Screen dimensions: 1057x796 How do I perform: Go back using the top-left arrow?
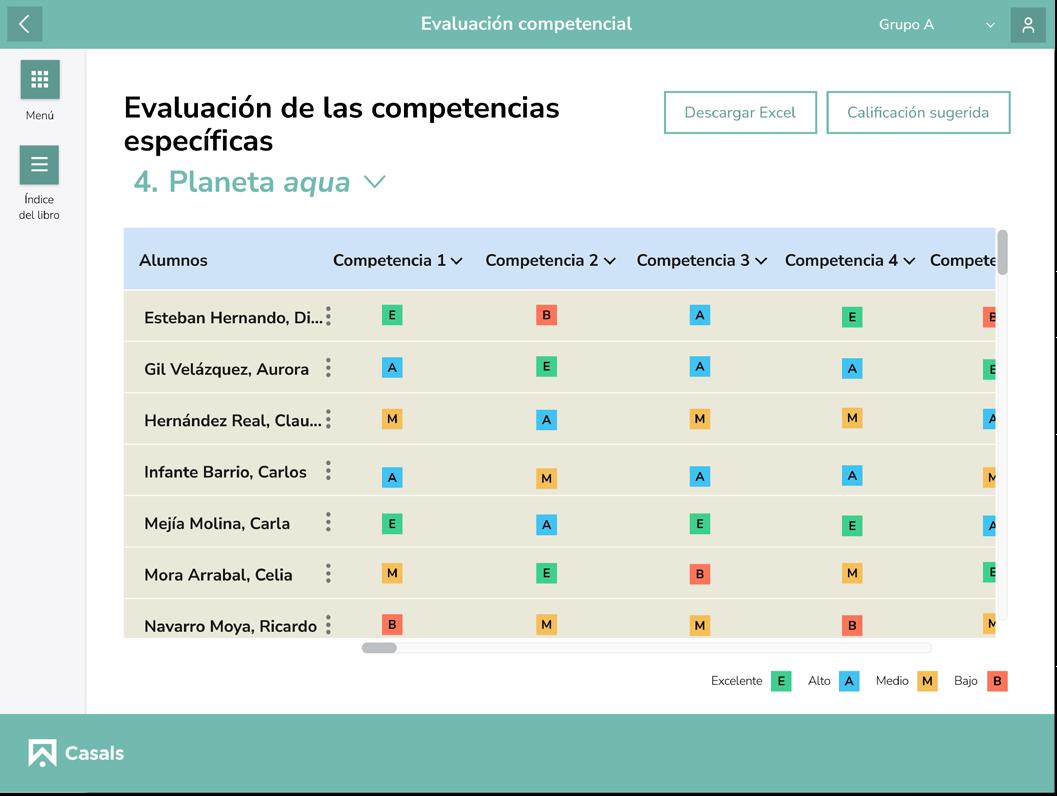coord(25,24)
